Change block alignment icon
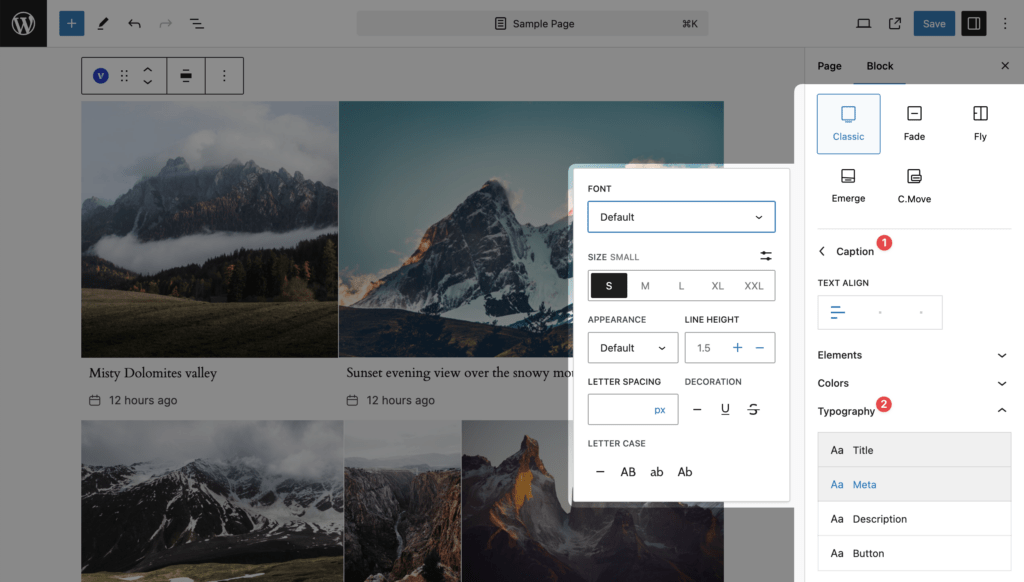Screen dimensions: 1024x582 [186, 76]
